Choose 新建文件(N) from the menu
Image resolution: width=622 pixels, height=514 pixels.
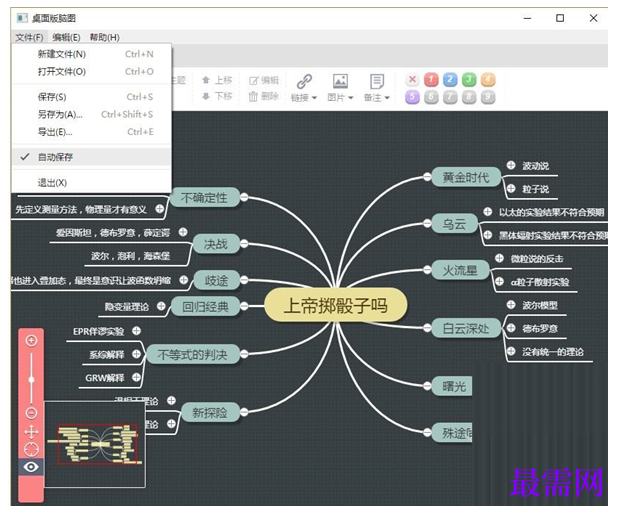point(92,54)
